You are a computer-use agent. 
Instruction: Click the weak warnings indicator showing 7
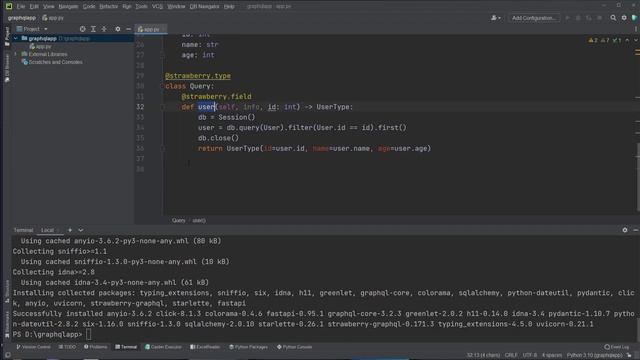605,40
